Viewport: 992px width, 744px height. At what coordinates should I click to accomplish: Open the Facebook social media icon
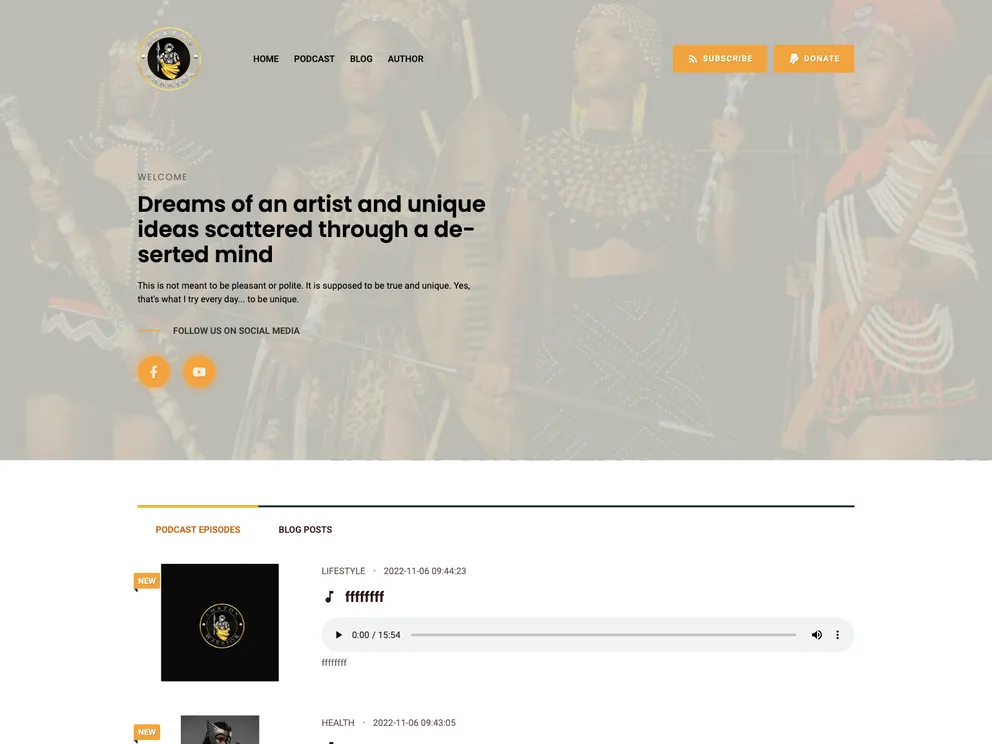pyautogui.click(x=154, y=371)
